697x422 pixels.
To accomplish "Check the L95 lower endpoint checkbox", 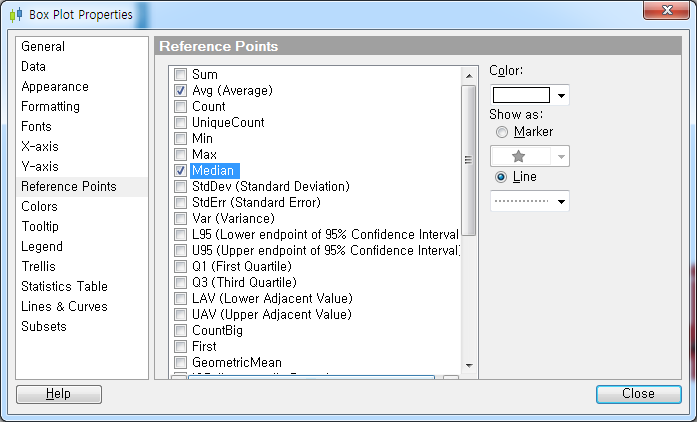I will click(x=180, y=234).
